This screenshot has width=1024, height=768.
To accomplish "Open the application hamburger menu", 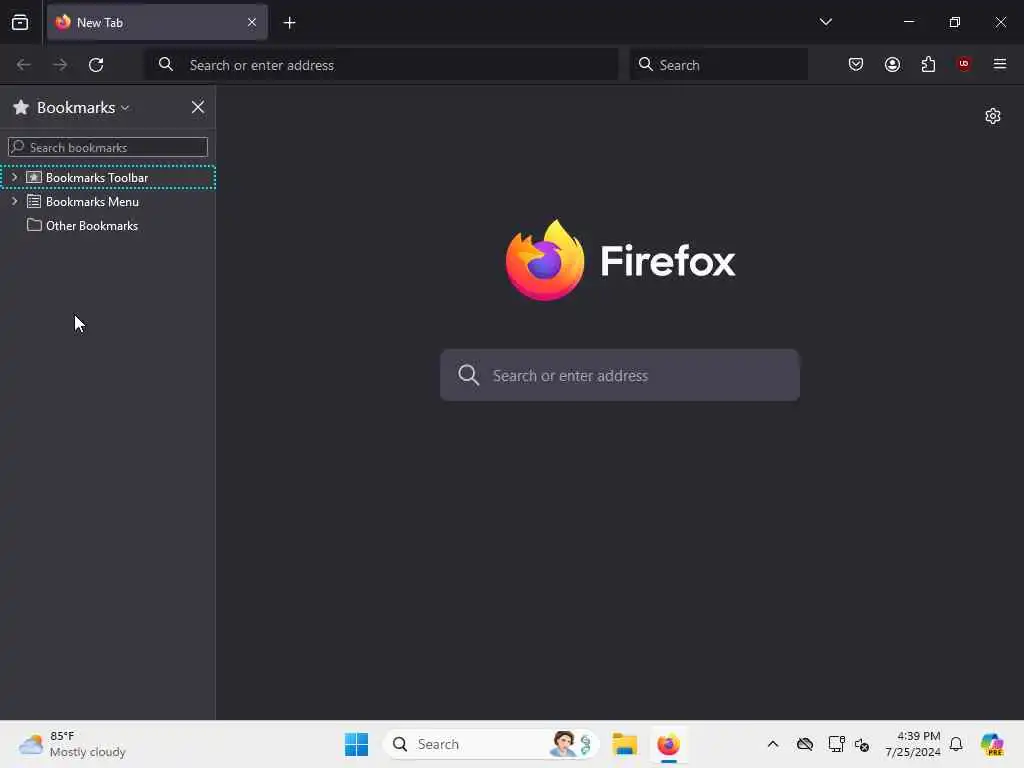I will tap(1000, 64).
